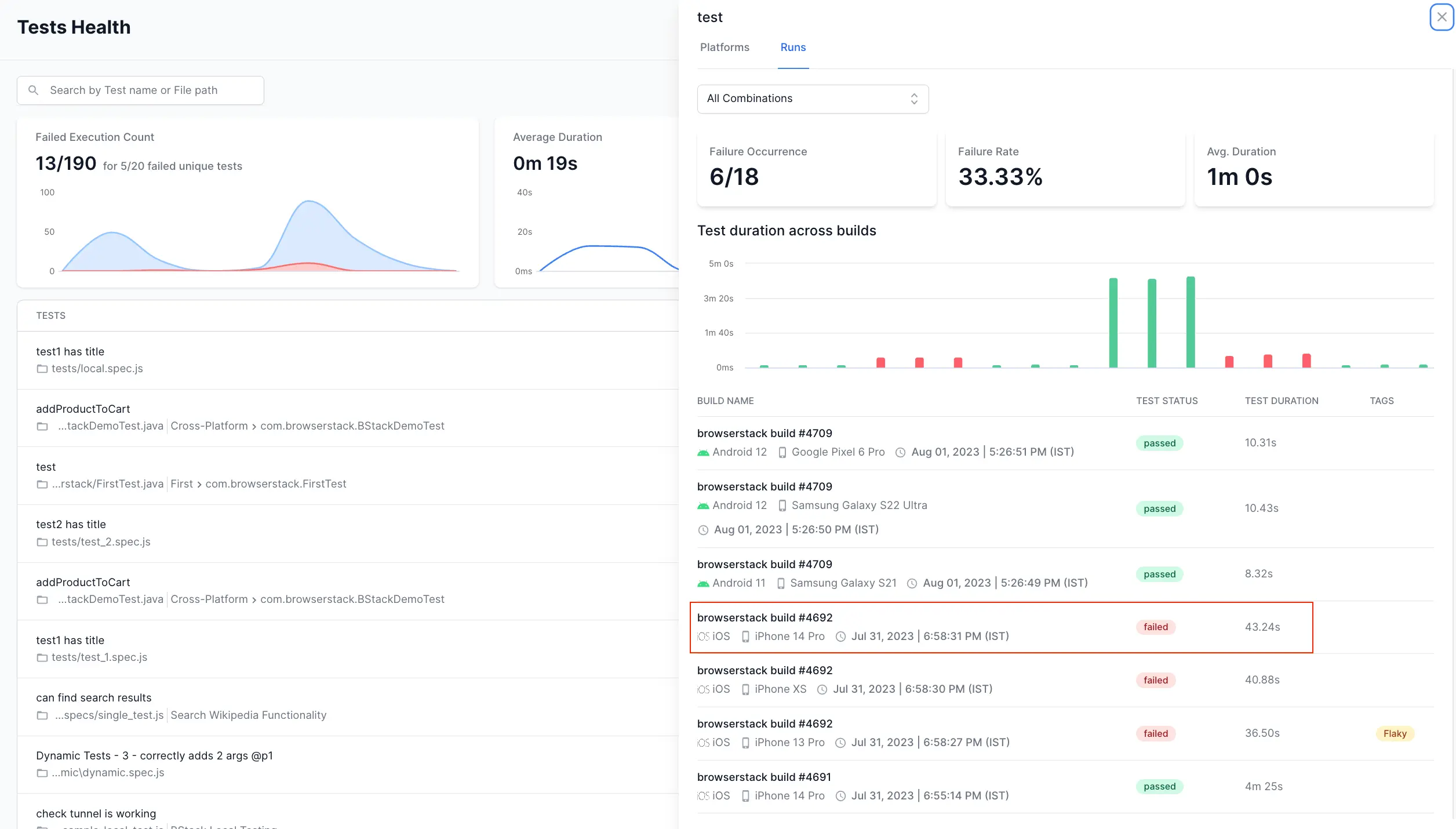Open browserstack build #4691 run

pyautogui.click(x=763, y=777)
